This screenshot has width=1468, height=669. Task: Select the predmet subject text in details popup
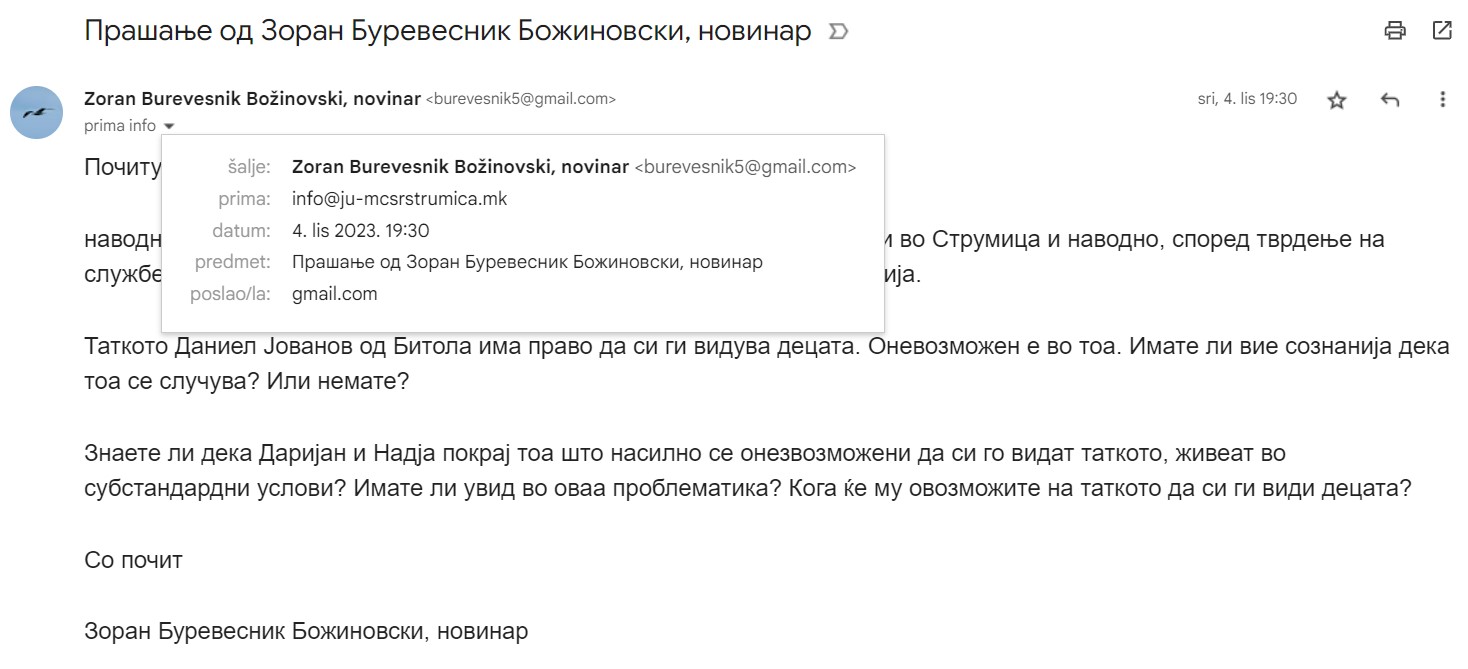click(x=527, y=263)
